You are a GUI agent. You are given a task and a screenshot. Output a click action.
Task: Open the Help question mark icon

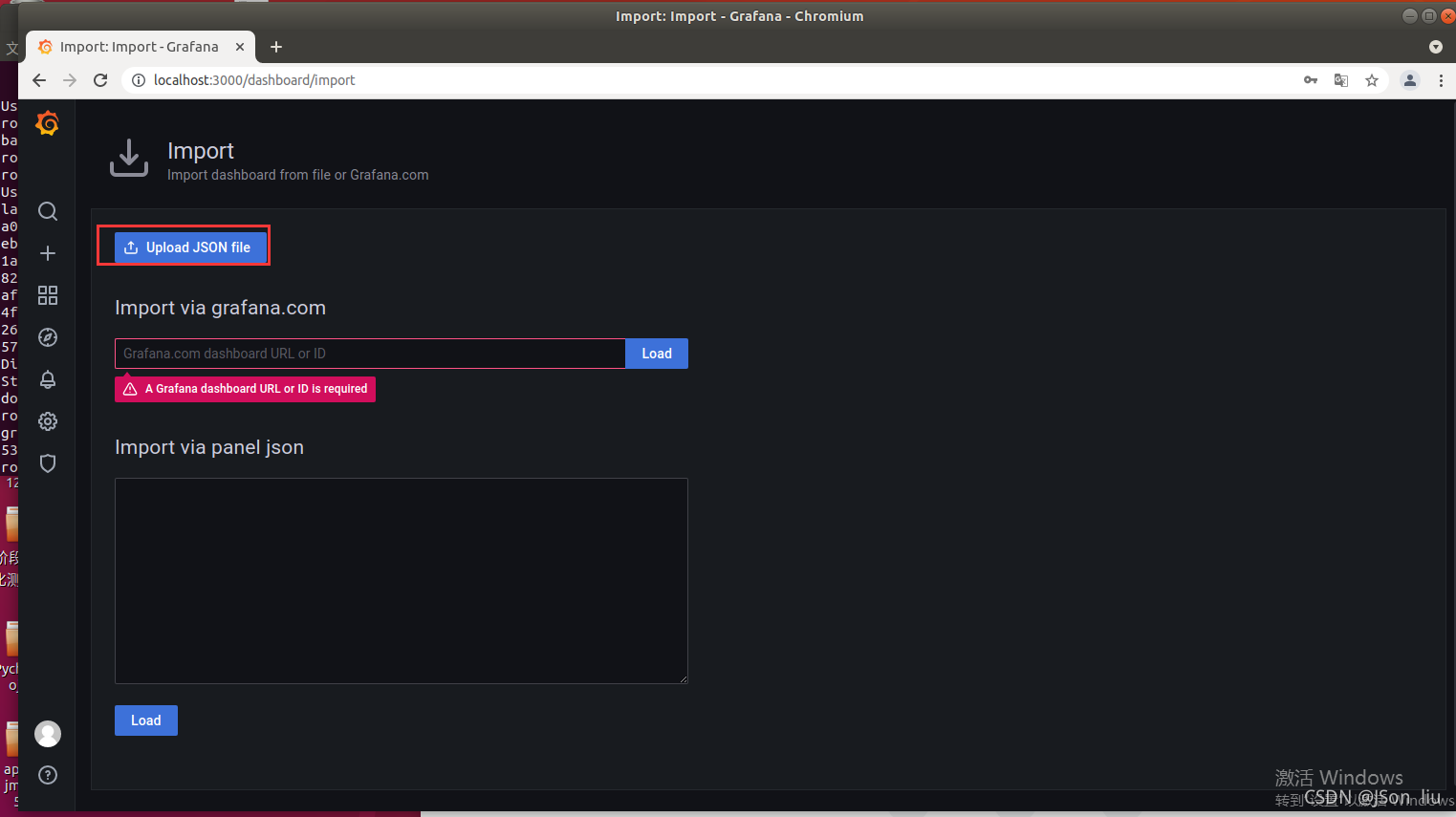(x=48, y=775)
